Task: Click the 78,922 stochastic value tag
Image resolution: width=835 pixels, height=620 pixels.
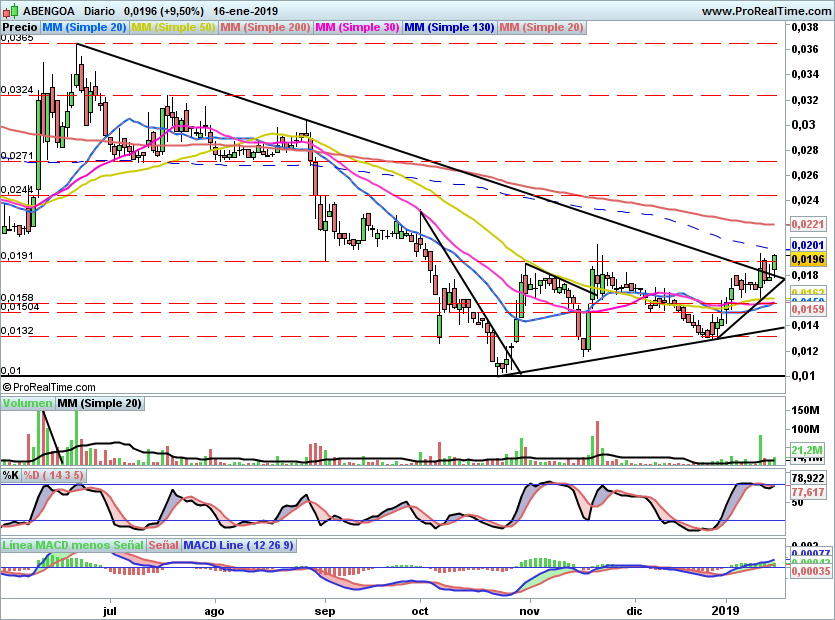Action: pyautogui.click(x=808, y=478)
